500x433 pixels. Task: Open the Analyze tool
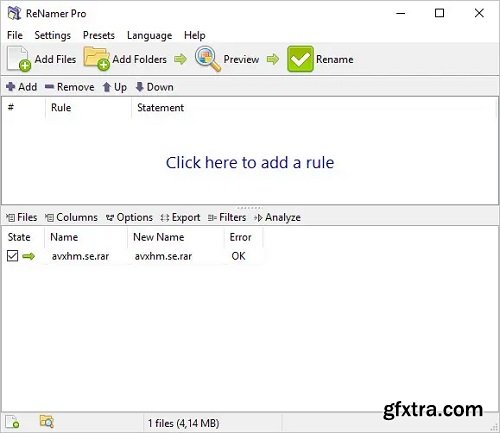click(x=277, y=217)
